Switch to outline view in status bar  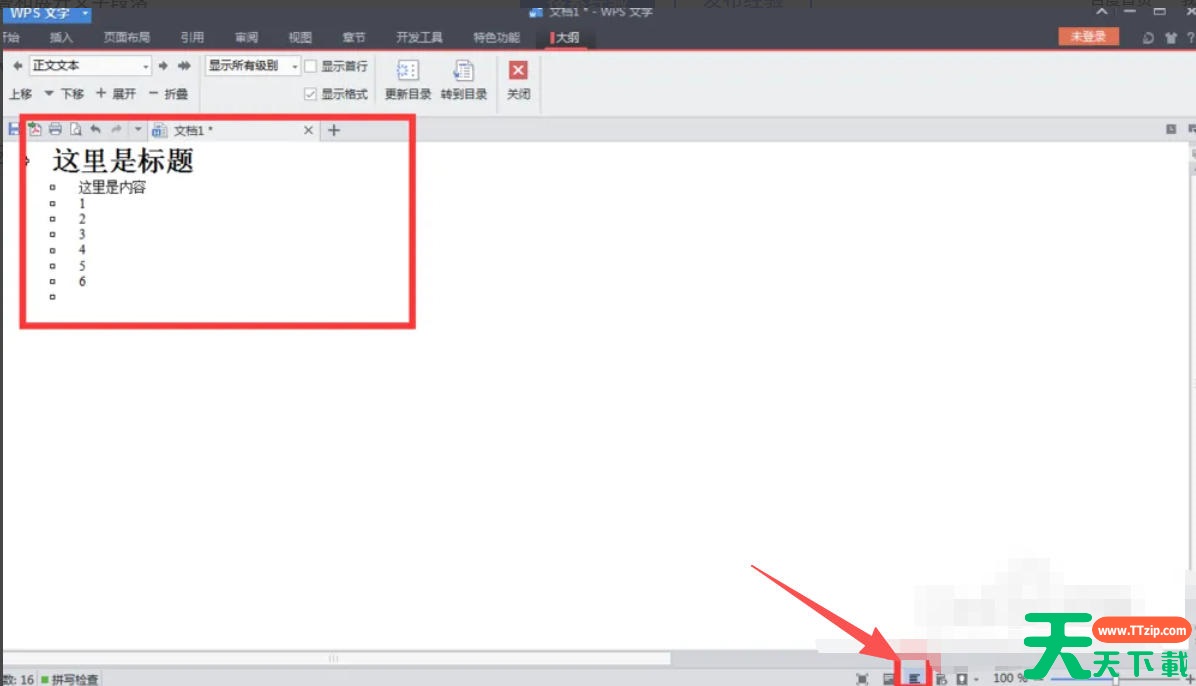pos(914,679)
